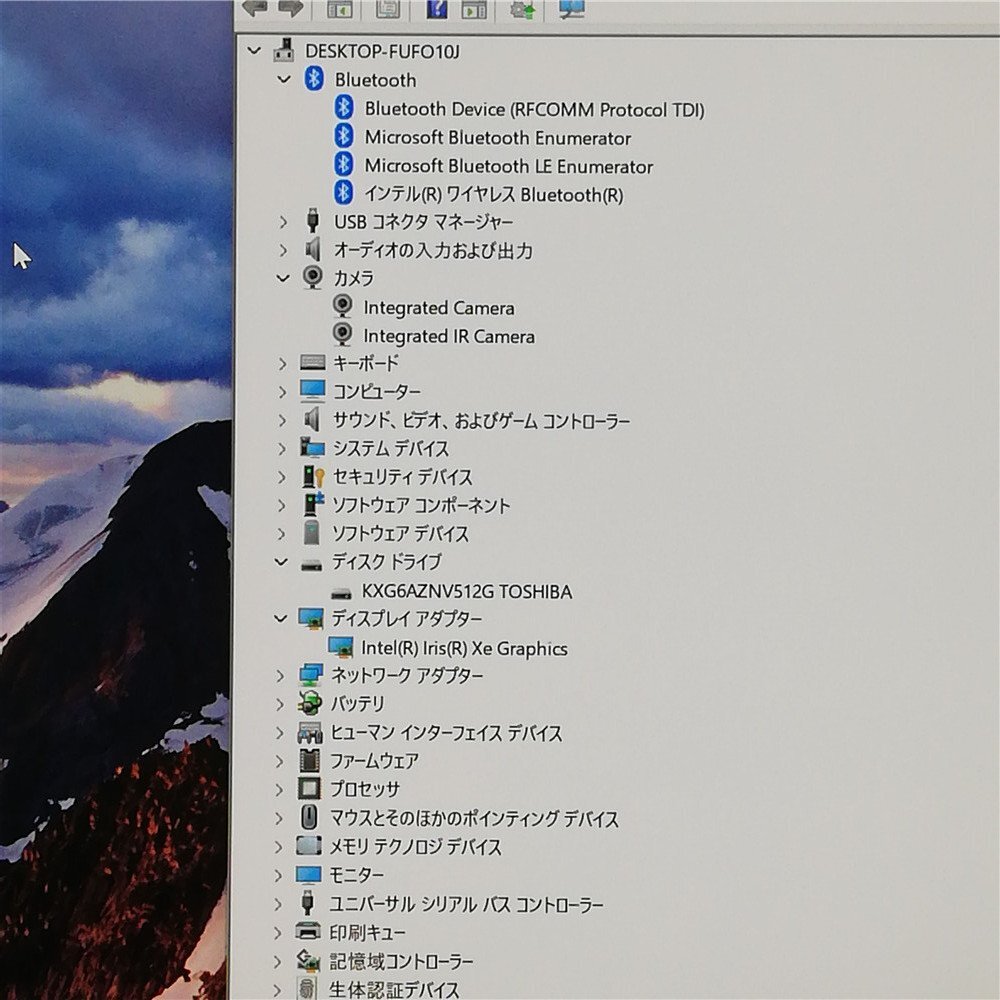Click the battery icon for バッテリ

point(310,703)
